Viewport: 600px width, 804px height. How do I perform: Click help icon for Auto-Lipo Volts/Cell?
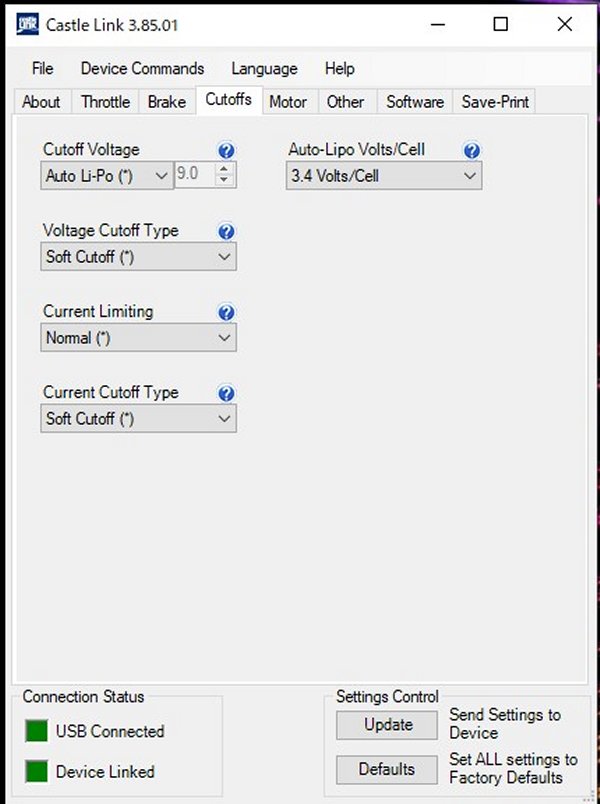click(x=472, y=151)
